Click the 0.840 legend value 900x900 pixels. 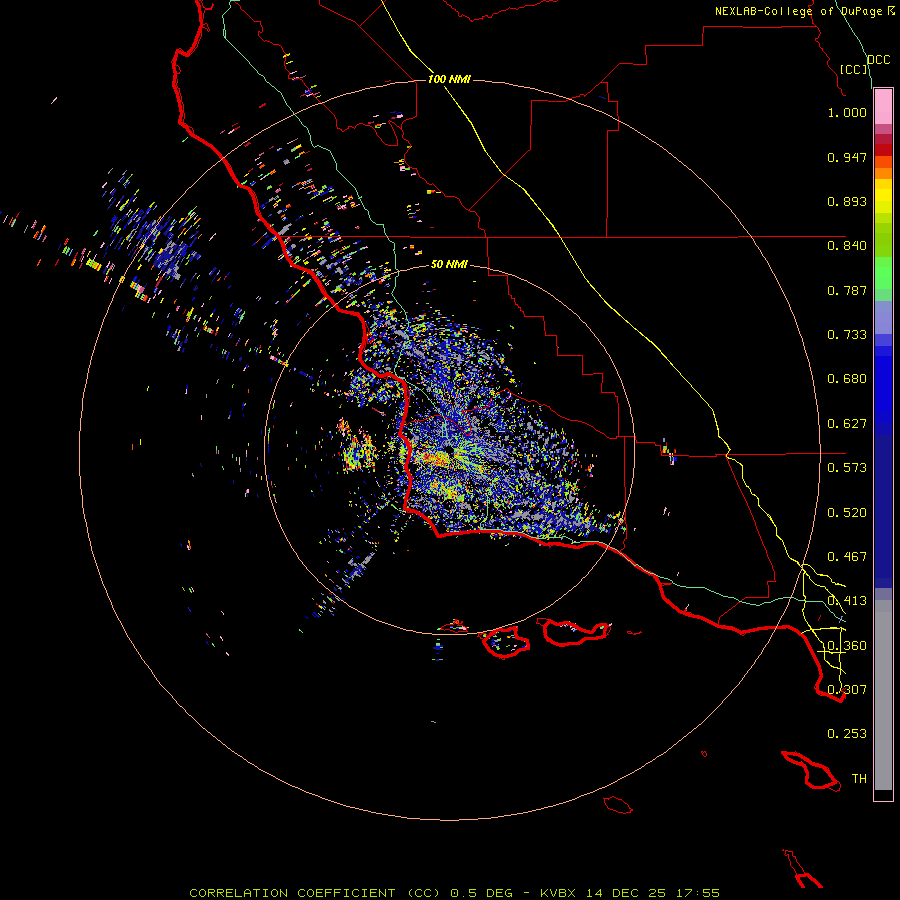(847, 246)
